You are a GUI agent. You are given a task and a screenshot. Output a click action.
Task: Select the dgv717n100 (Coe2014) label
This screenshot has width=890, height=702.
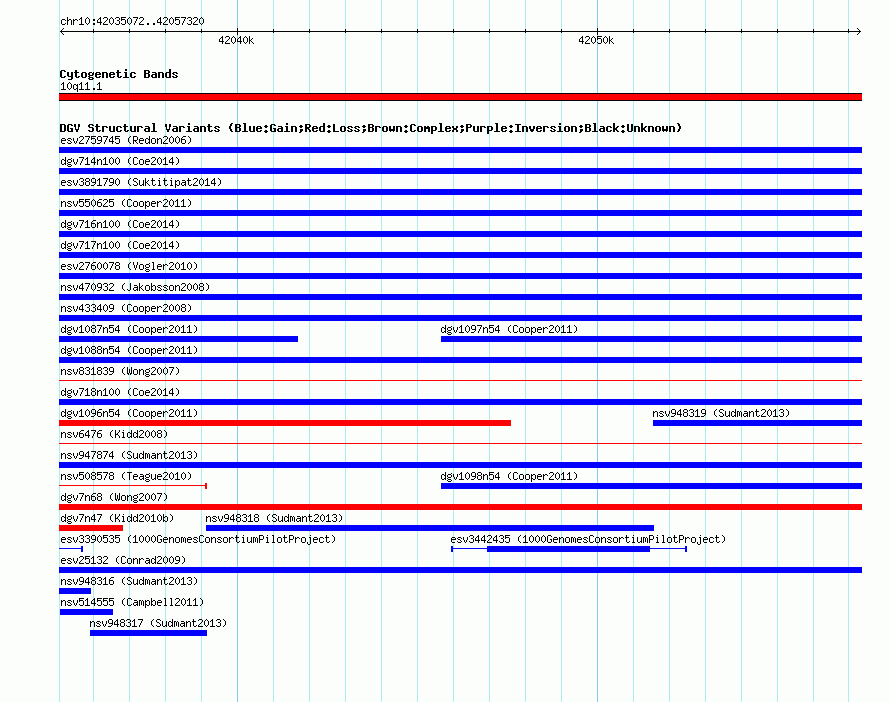[120, 245]
